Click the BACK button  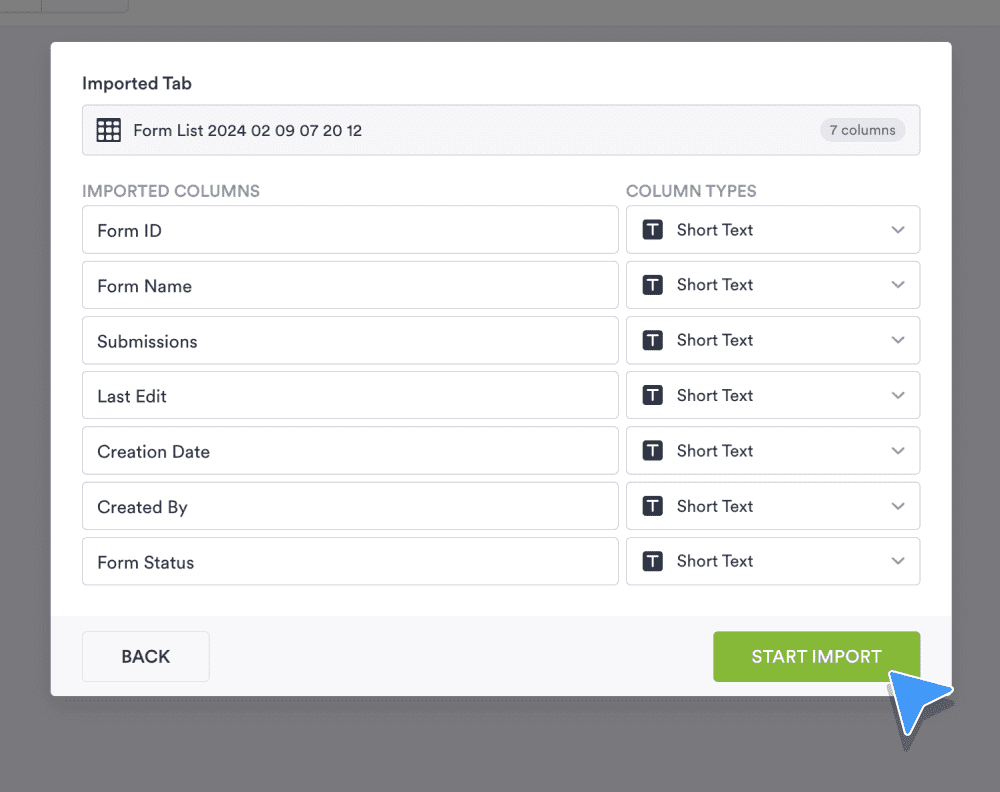(x=145, y=656)
